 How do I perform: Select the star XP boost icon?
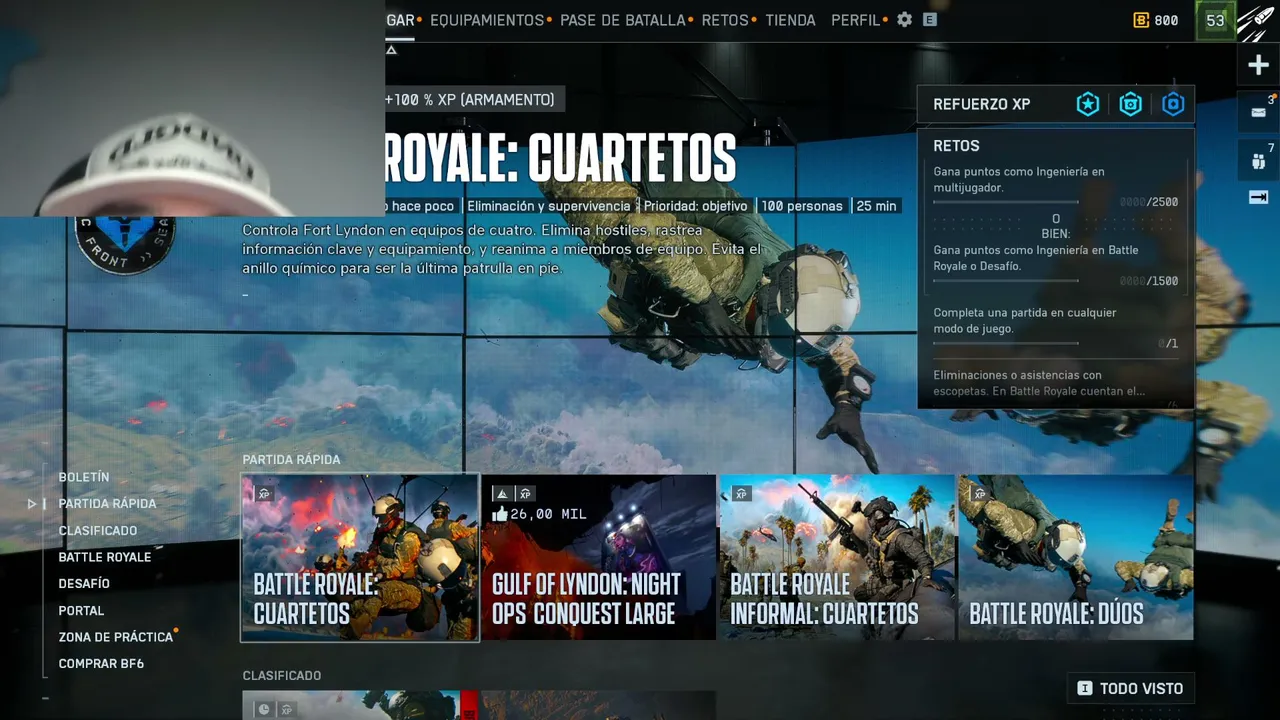[x=1088, y=104]
